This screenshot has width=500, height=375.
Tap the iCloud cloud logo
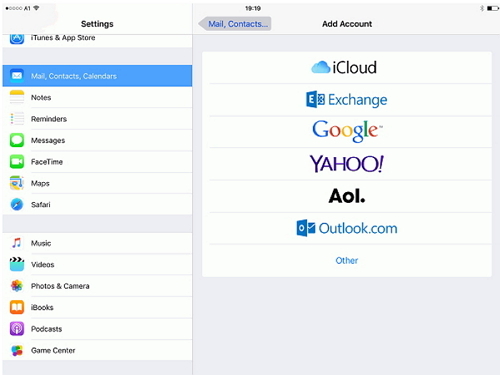pyautogui.click(x=320, y=67)
